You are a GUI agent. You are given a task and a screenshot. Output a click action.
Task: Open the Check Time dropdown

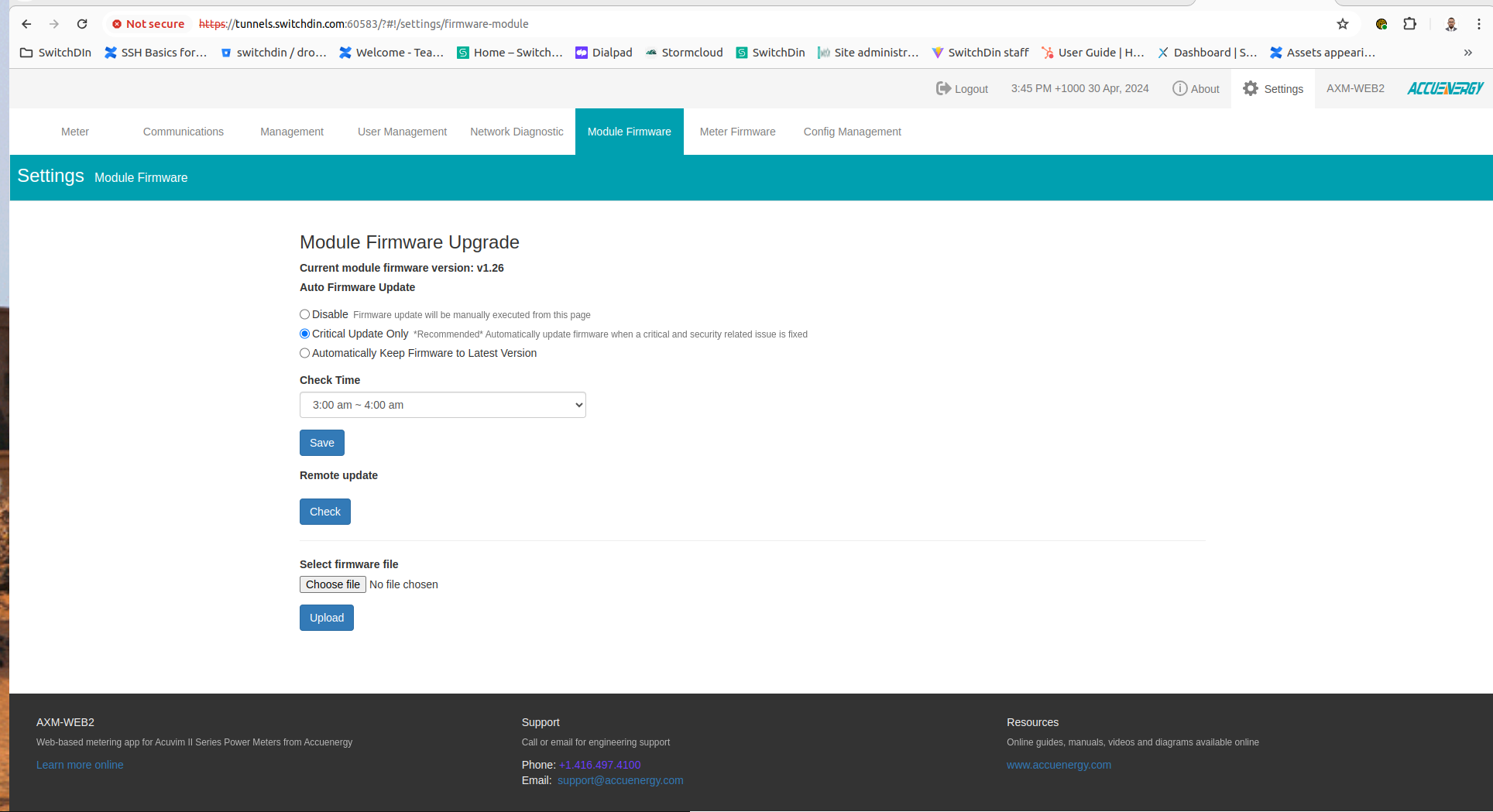443,405
